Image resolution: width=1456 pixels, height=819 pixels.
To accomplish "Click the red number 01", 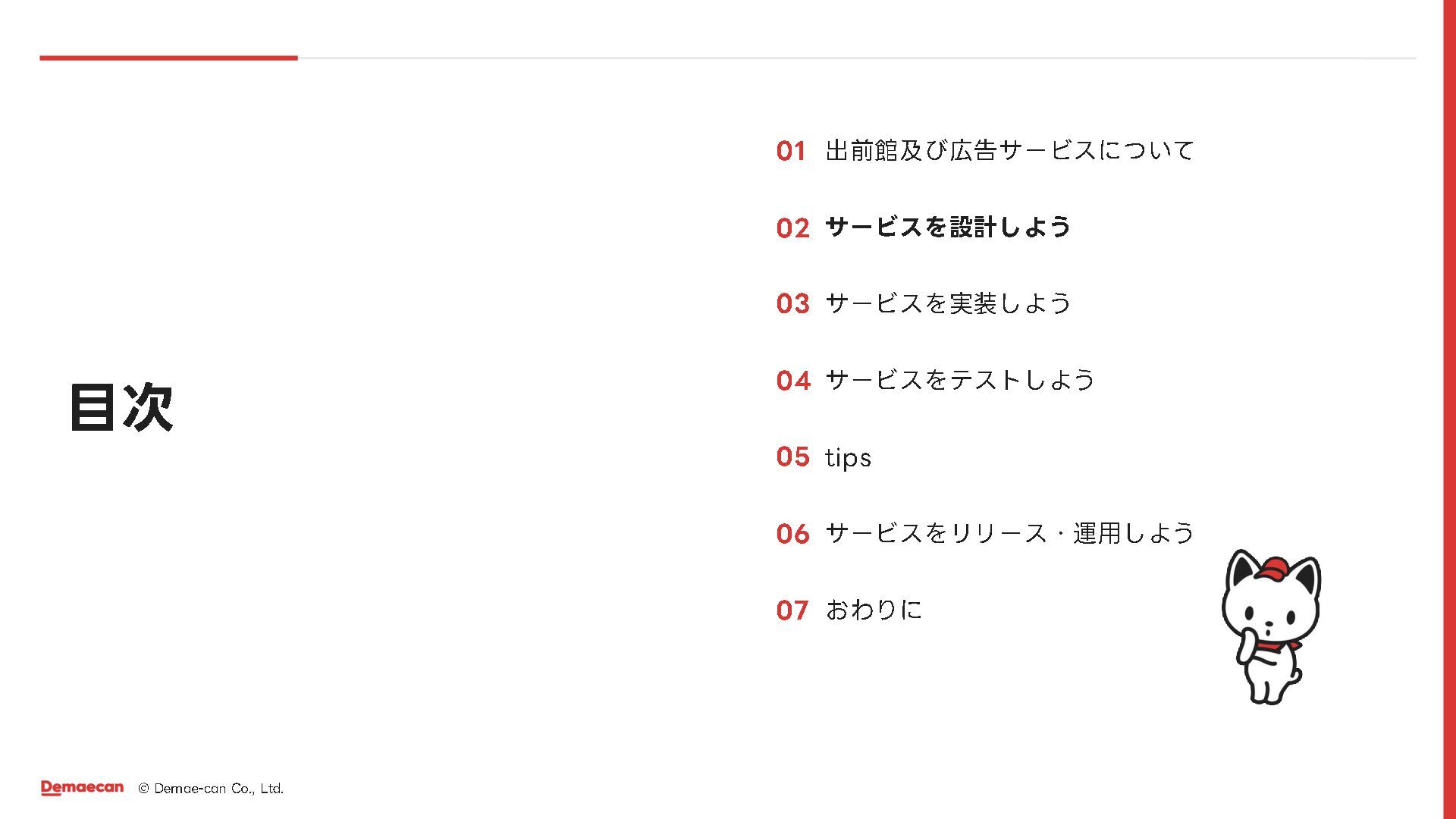I will click(790, 151).
